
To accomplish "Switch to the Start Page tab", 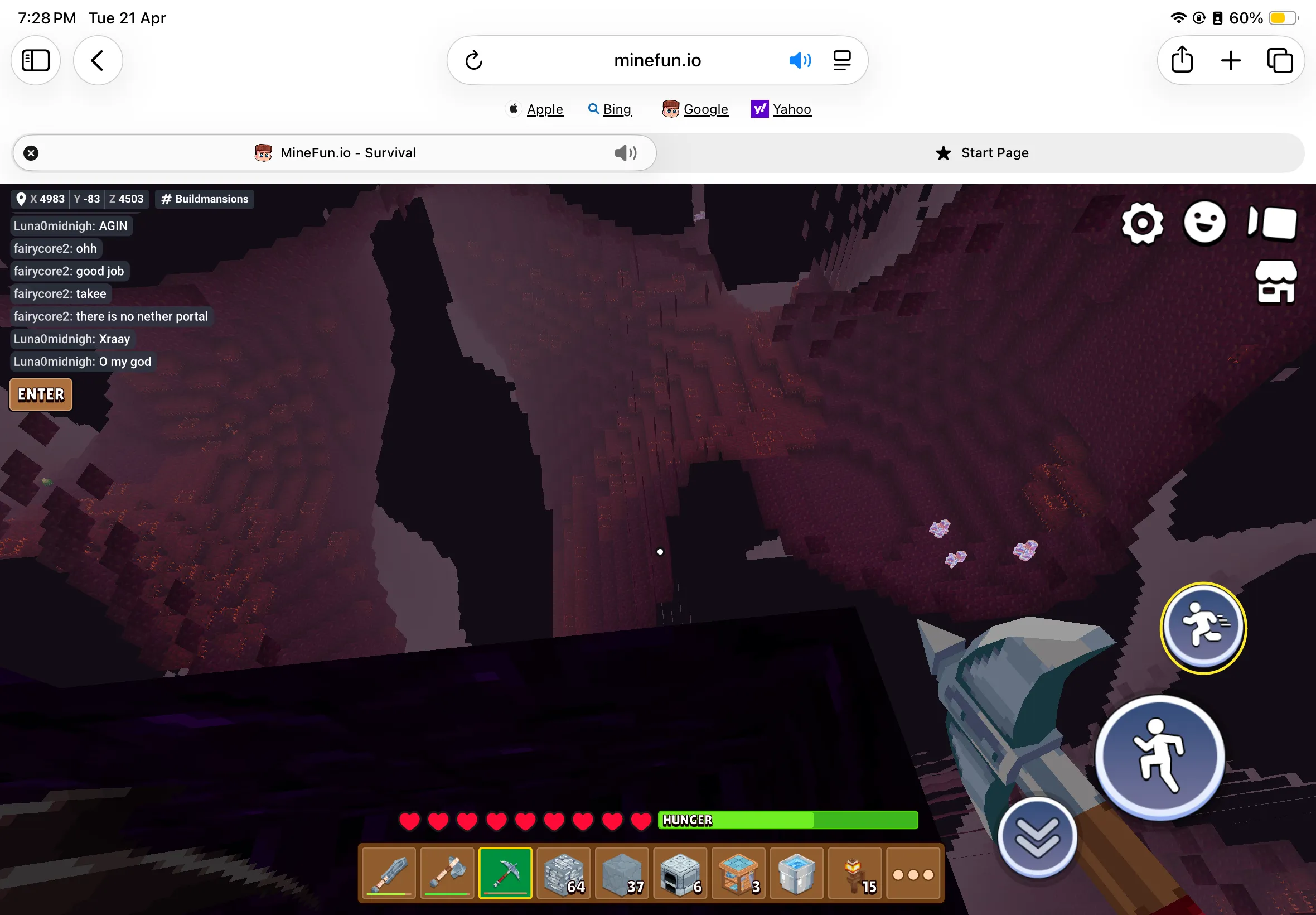I will 981,153.
